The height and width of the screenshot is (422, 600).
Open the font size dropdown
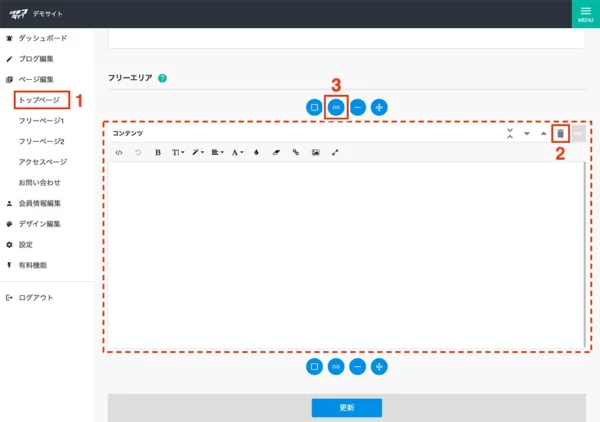click(x=178, y=153)
